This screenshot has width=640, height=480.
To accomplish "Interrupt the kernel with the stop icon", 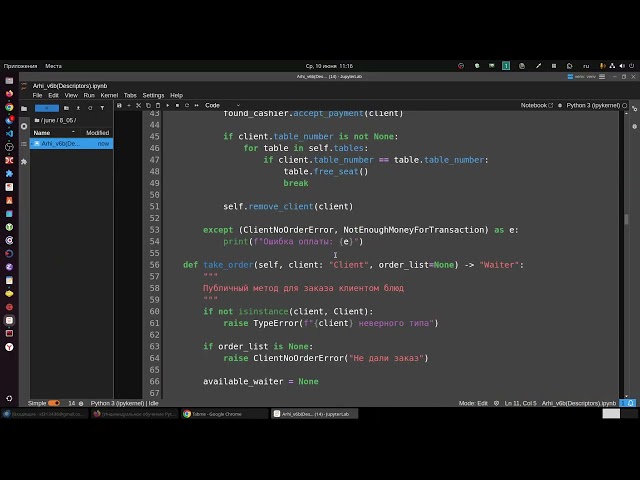I will pos(177,105).
